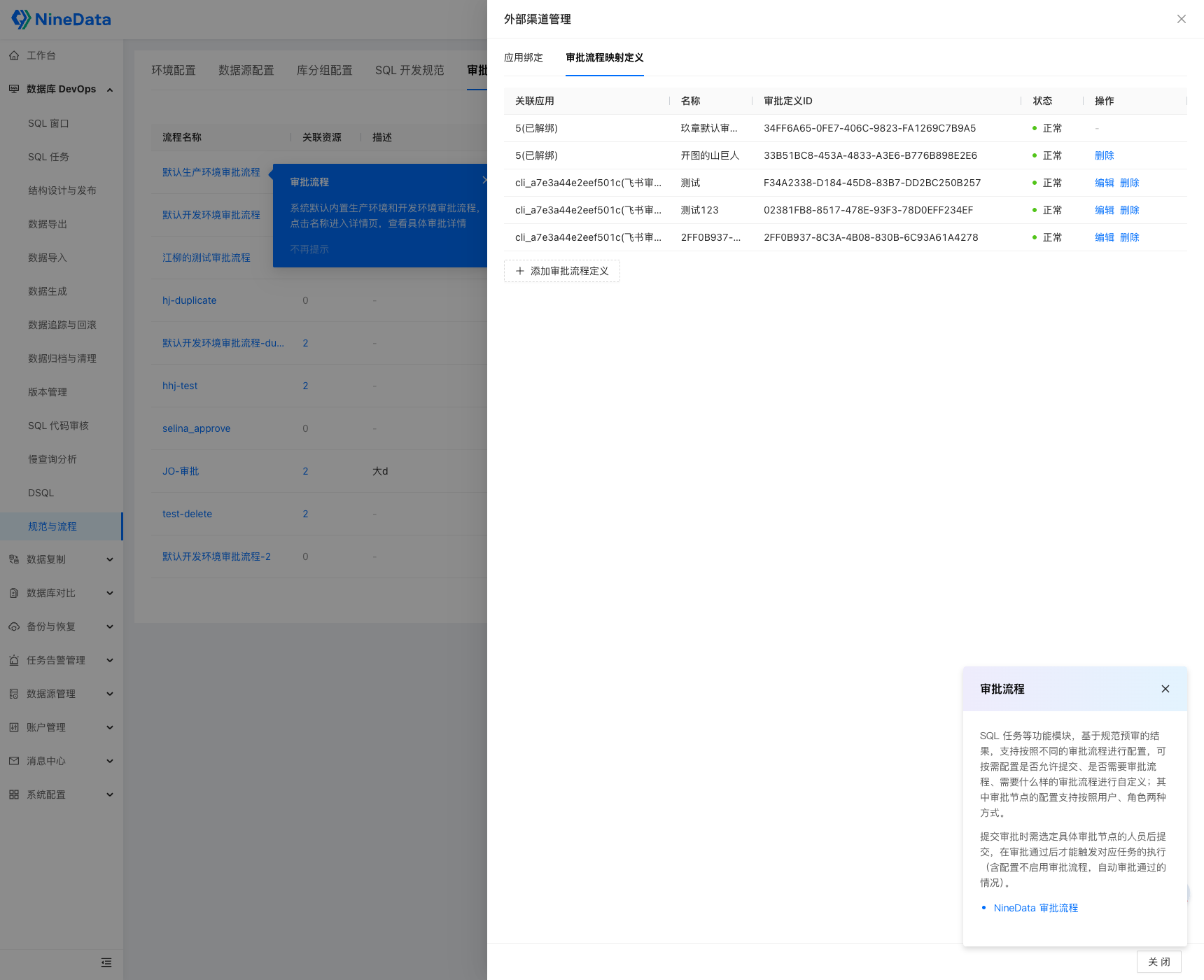Click the 数据库对比 comparison icon

(x=14, y=592)
